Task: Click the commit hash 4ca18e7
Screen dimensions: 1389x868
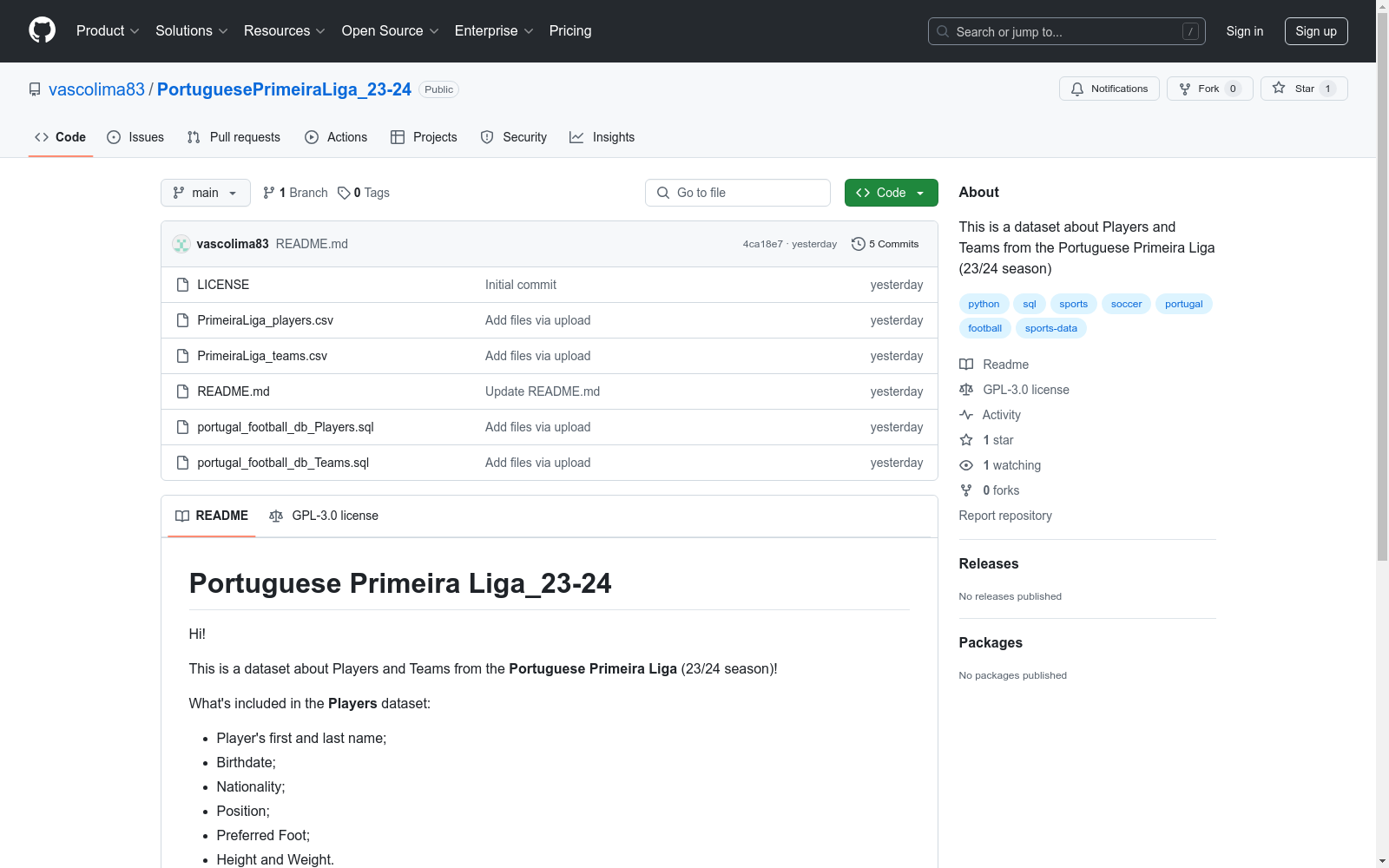Action: (762, 244)
